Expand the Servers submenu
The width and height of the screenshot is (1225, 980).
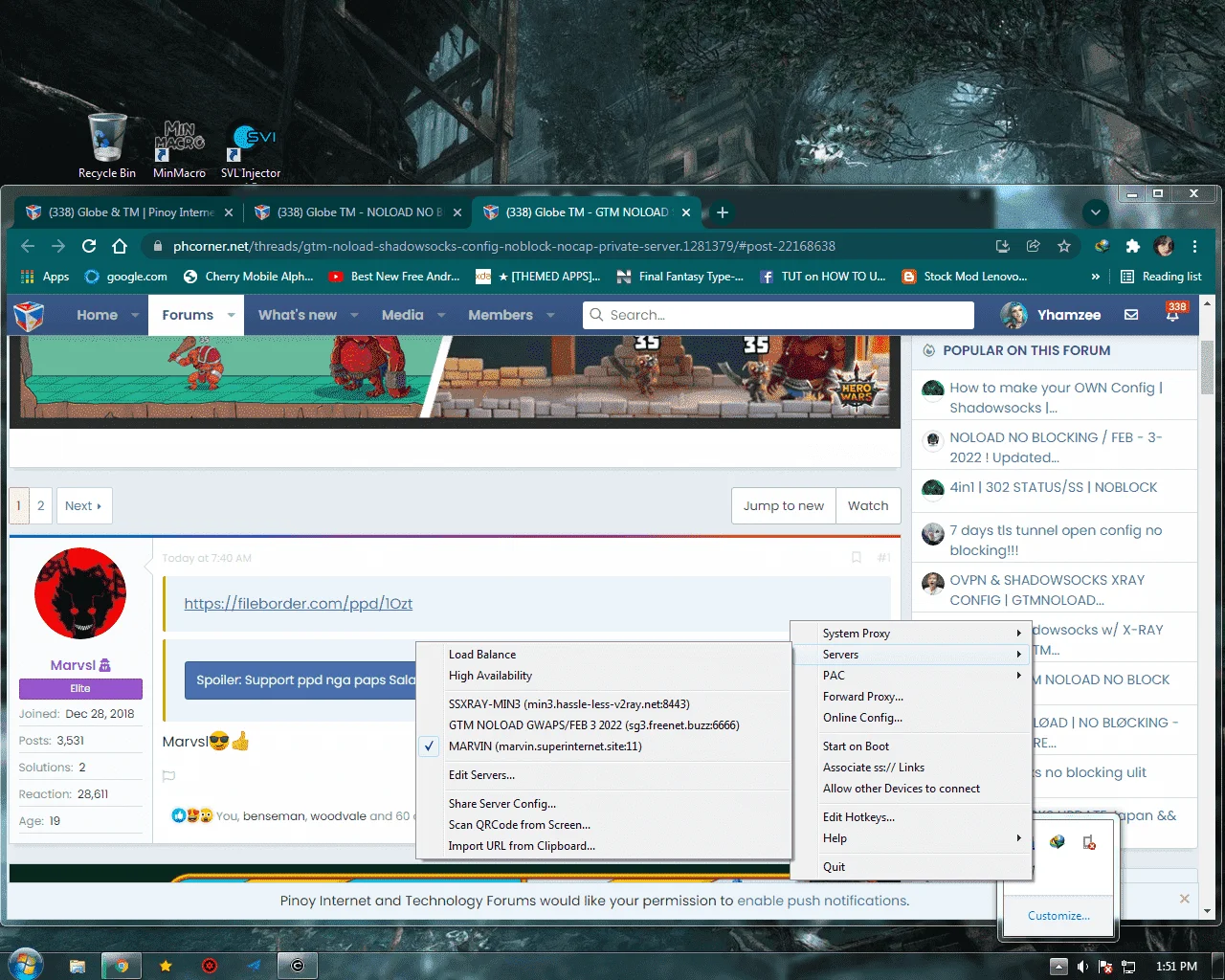click(x=911, y=655)
